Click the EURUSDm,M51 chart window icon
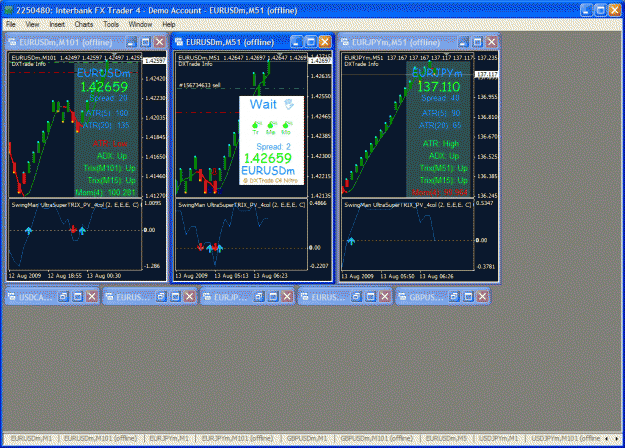Viewport: 625px width, 448px height. pyautogui.click(x=179, y=42)
